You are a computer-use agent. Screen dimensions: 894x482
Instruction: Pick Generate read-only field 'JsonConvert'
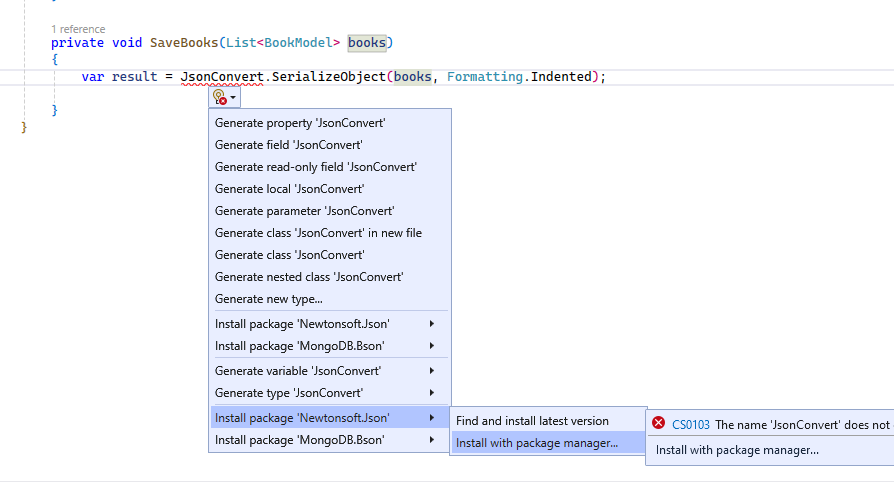click(315, 167)
